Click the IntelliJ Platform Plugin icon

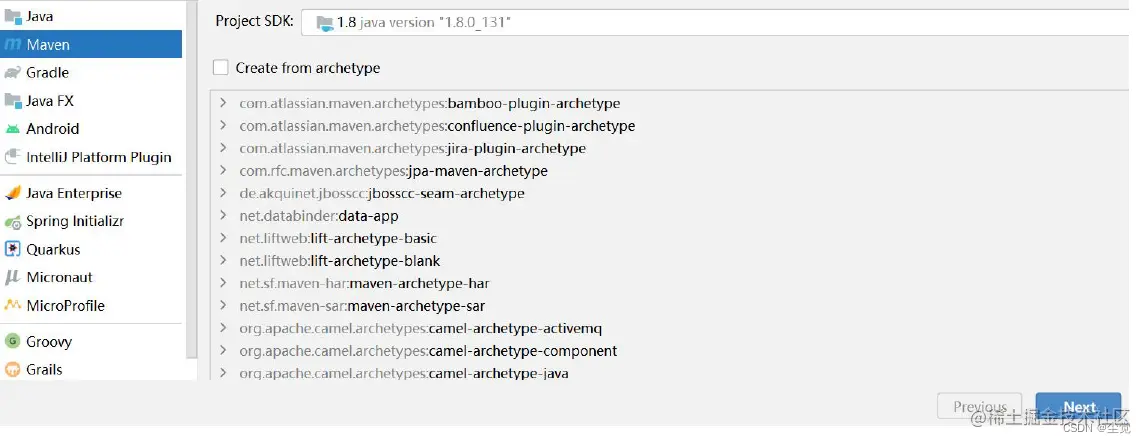pyautogui.click(x=13, y=156)
